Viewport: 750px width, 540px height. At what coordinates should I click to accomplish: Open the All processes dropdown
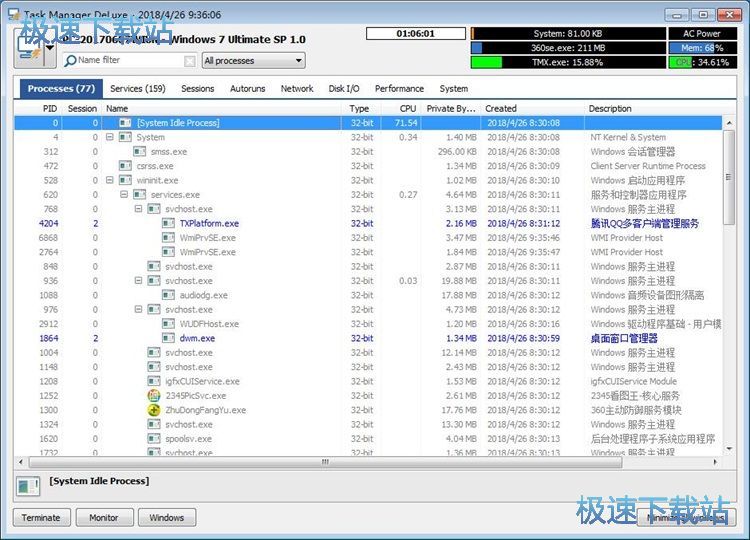point(254,61)
